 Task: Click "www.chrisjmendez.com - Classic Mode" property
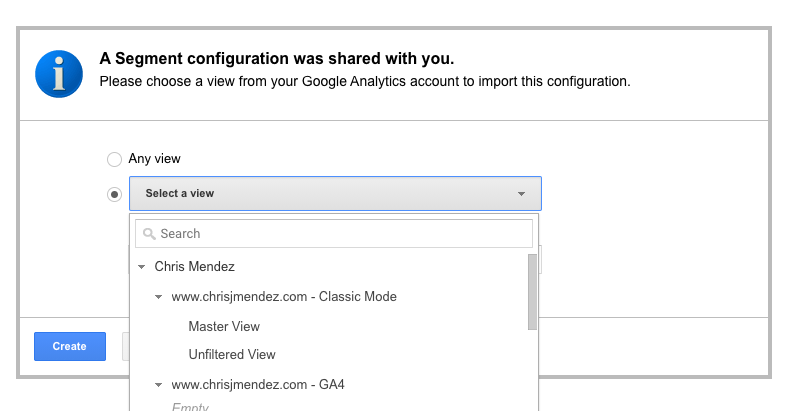284,296
